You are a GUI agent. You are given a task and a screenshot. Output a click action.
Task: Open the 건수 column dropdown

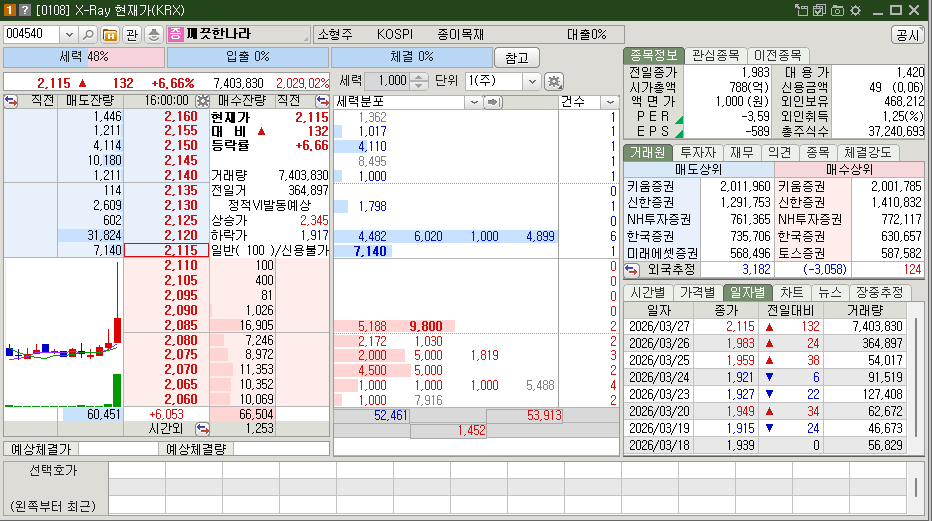point(610,102)
